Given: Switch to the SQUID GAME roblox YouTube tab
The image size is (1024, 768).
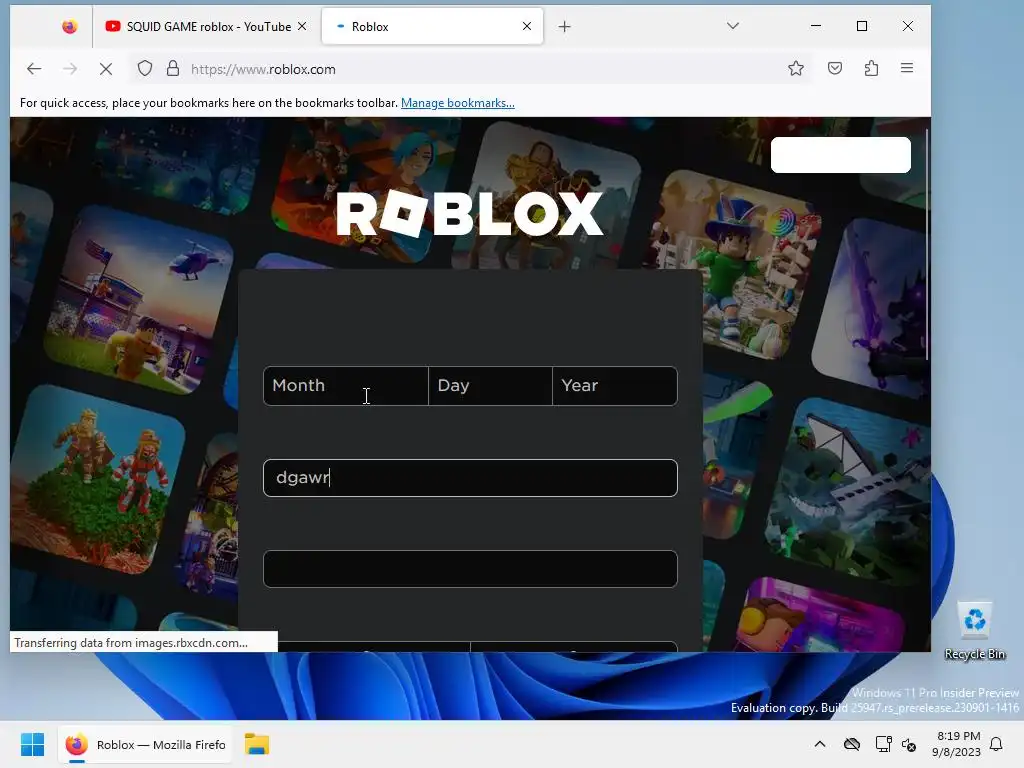Looking at the screenshot, I should point(205,26).
